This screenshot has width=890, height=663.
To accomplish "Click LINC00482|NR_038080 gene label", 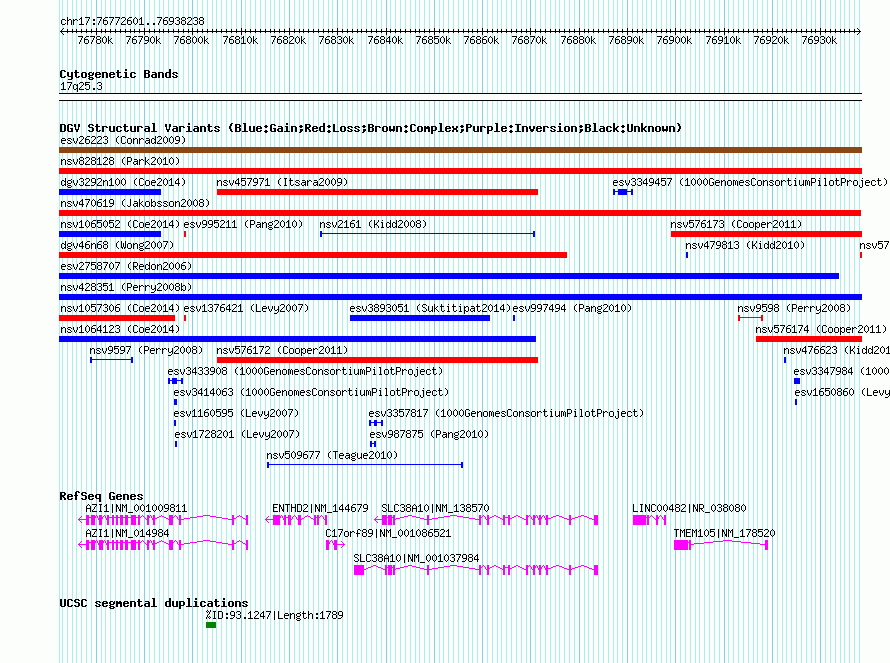I will (689, 508).
